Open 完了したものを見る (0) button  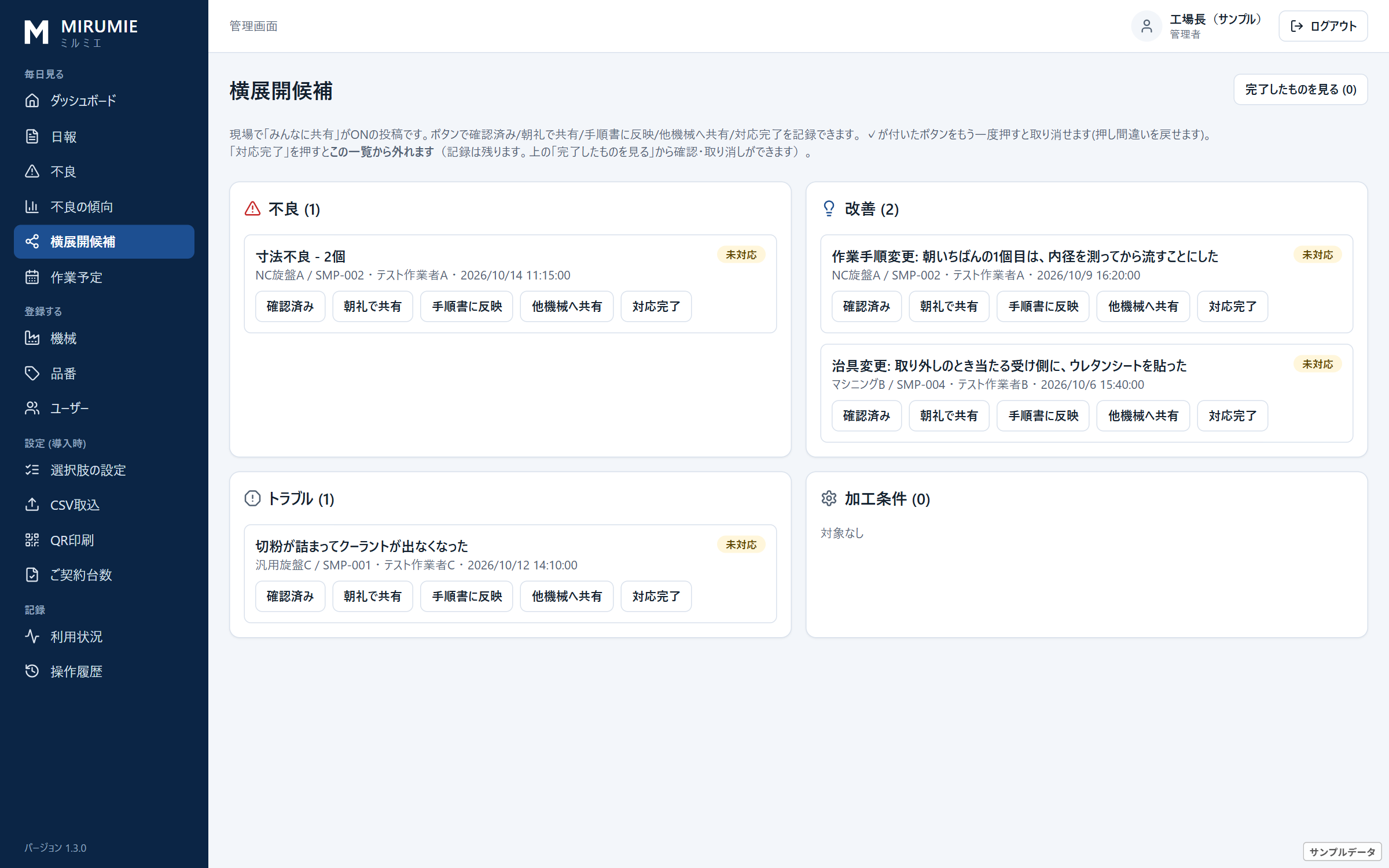1300,89
